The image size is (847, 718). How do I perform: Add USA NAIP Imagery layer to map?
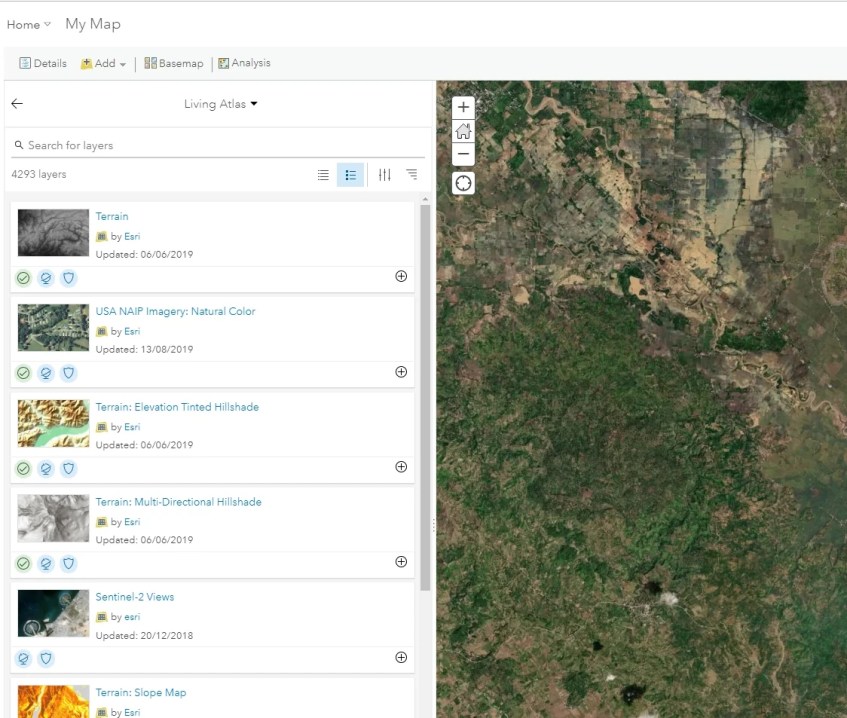click(401, 372)
